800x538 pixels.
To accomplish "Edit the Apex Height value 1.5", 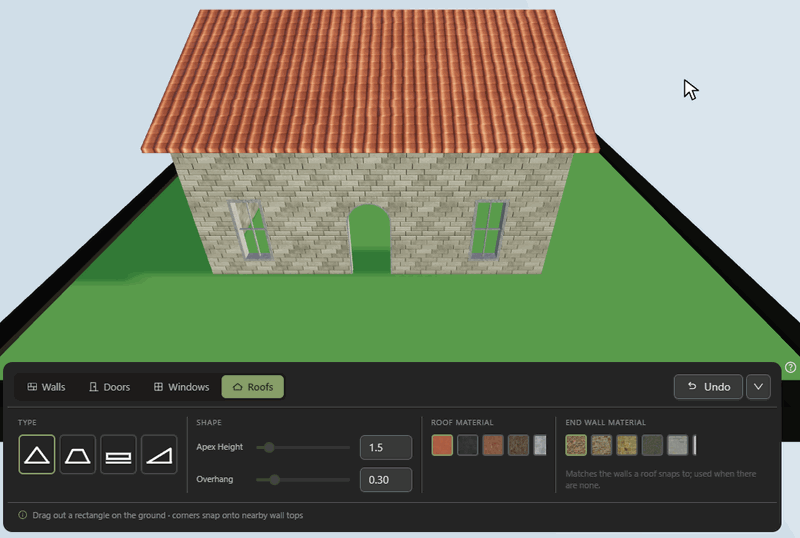I will tap(386, 448).
